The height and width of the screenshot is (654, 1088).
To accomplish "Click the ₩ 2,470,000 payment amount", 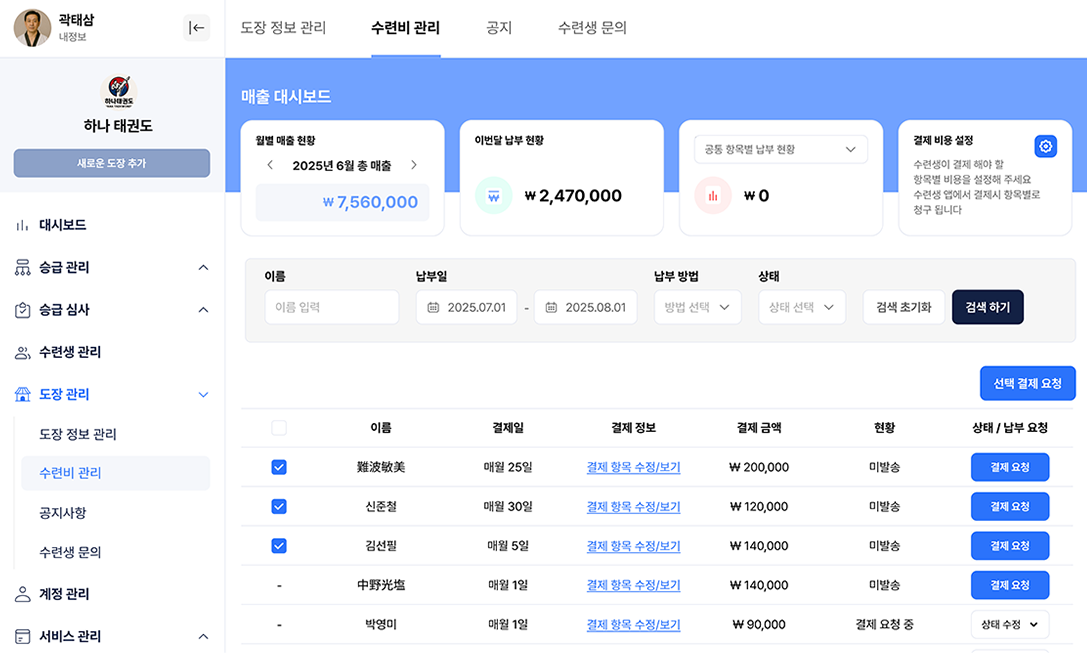I will [573, 196].
